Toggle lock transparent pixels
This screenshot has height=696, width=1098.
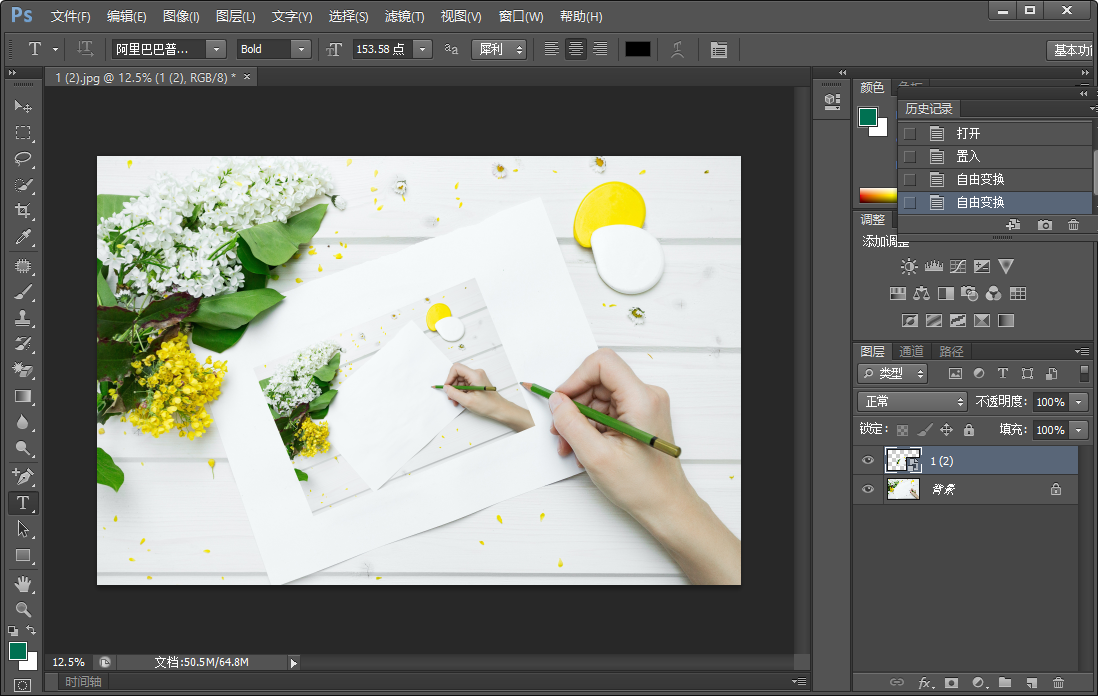[x=903, y=430]
